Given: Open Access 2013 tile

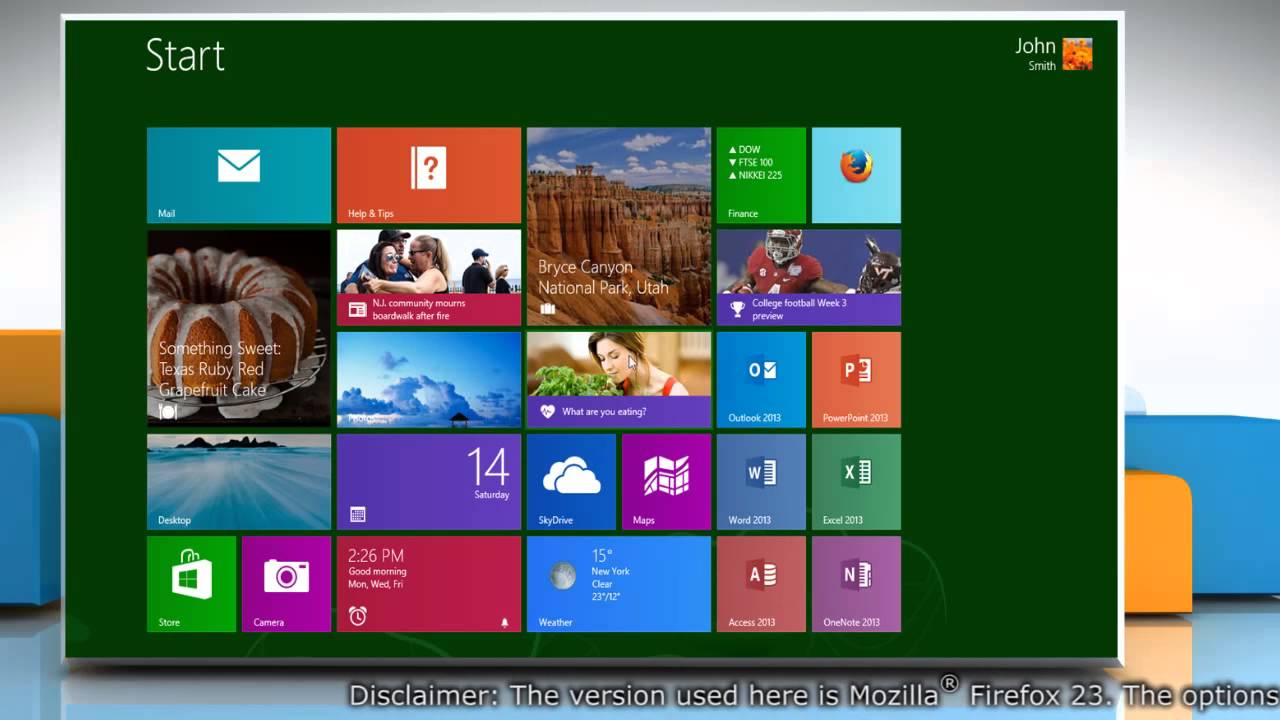Looking at the screenshot, I should (761, 584).
